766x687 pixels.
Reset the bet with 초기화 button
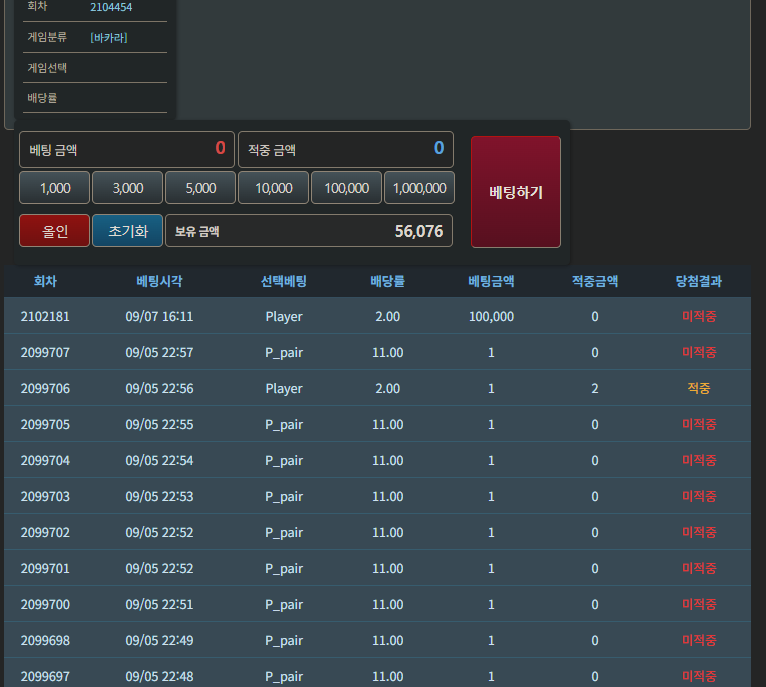[128, 231]
